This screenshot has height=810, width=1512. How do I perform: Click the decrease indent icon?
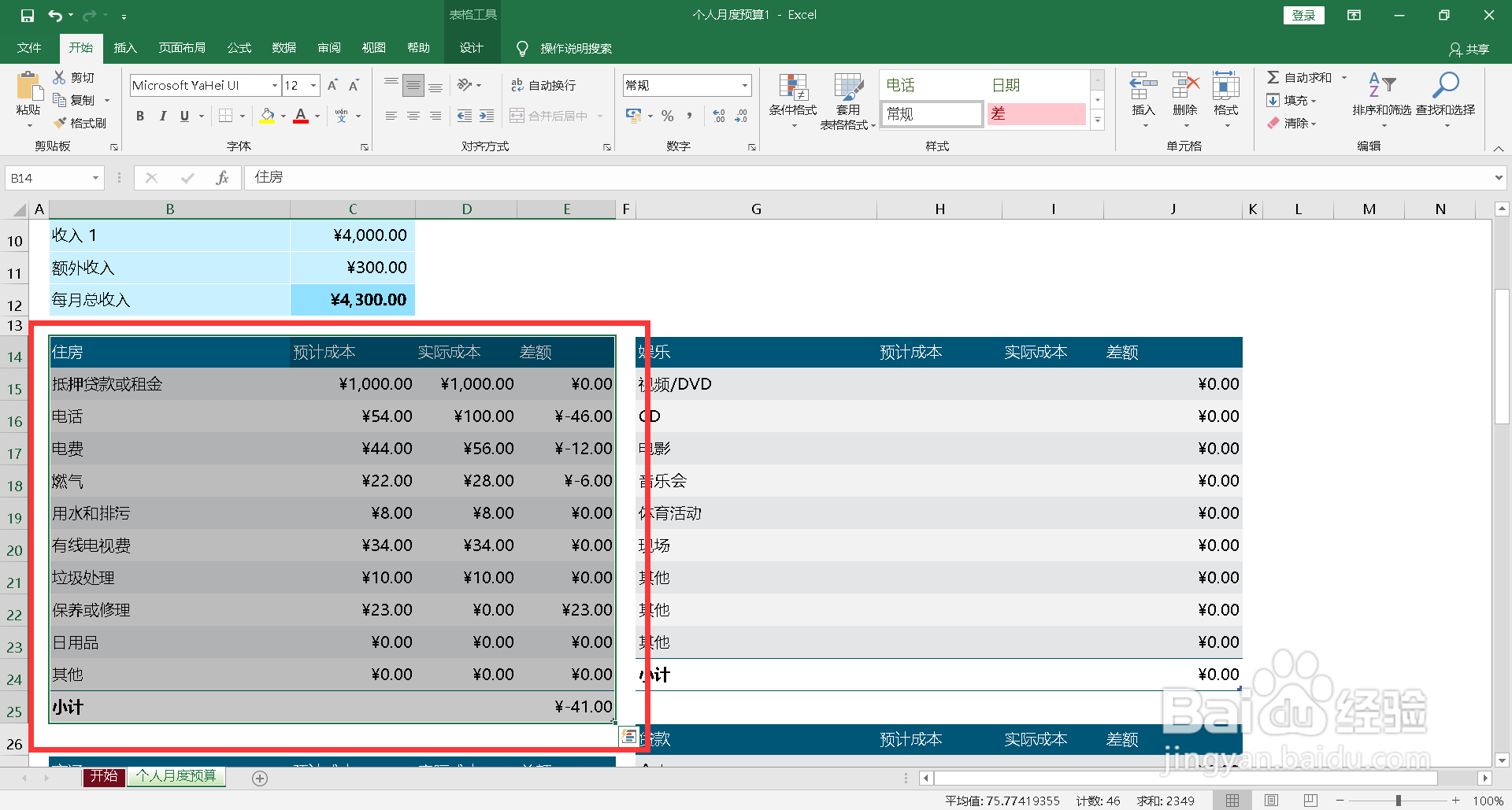[x=465, y=116]
